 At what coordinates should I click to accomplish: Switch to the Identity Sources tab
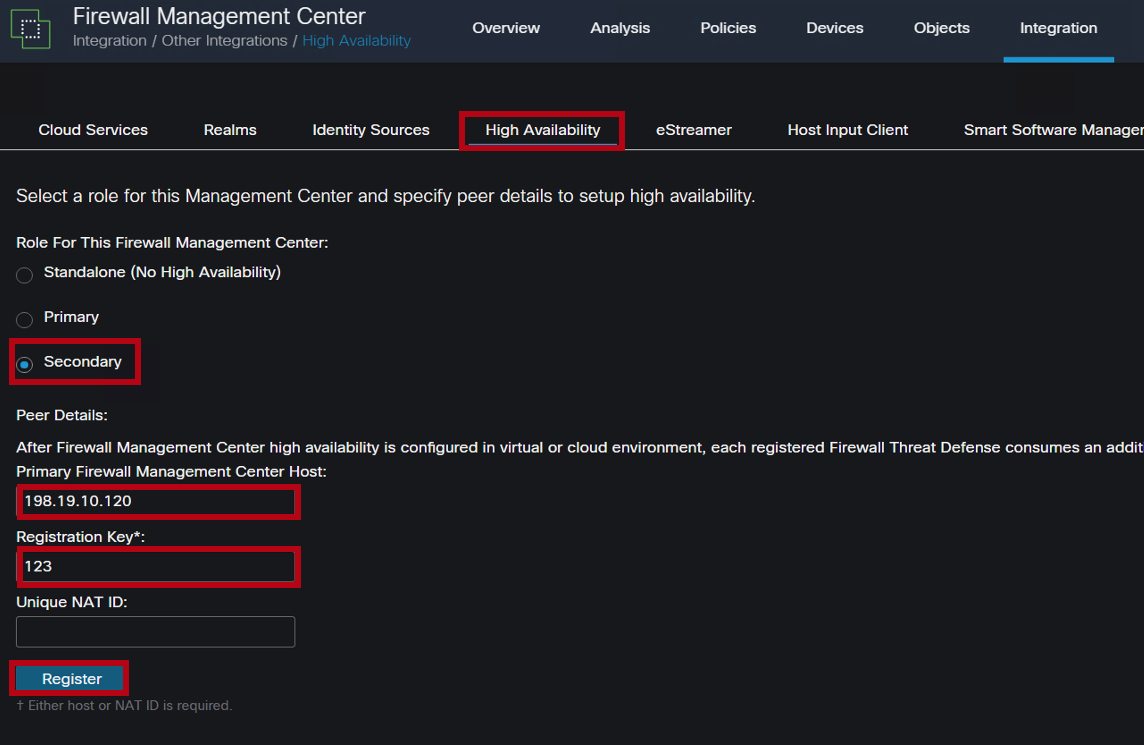click(370, 129)
